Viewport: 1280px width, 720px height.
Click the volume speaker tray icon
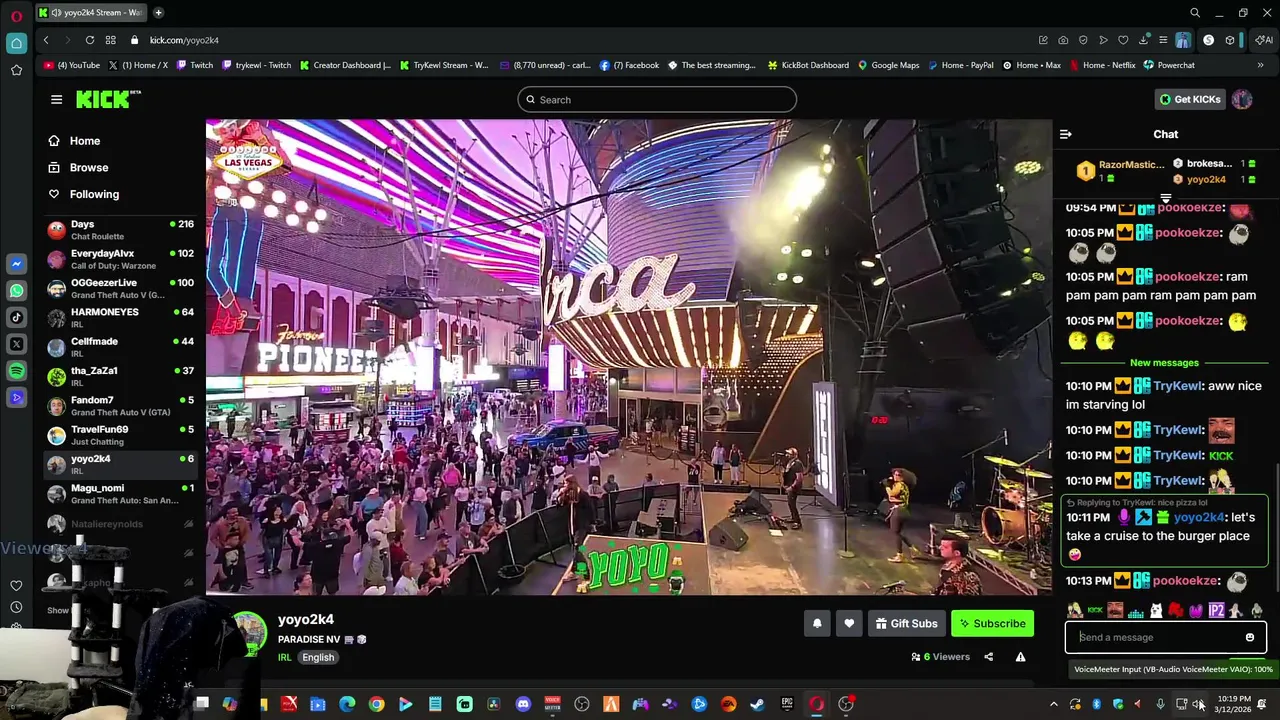pyautogui.click(x=1198, y=704)
